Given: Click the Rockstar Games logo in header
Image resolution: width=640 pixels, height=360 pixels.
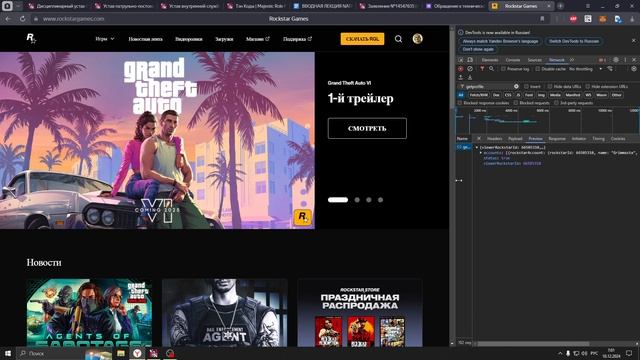Looking at the screenshot, I should tap(31, 38).
